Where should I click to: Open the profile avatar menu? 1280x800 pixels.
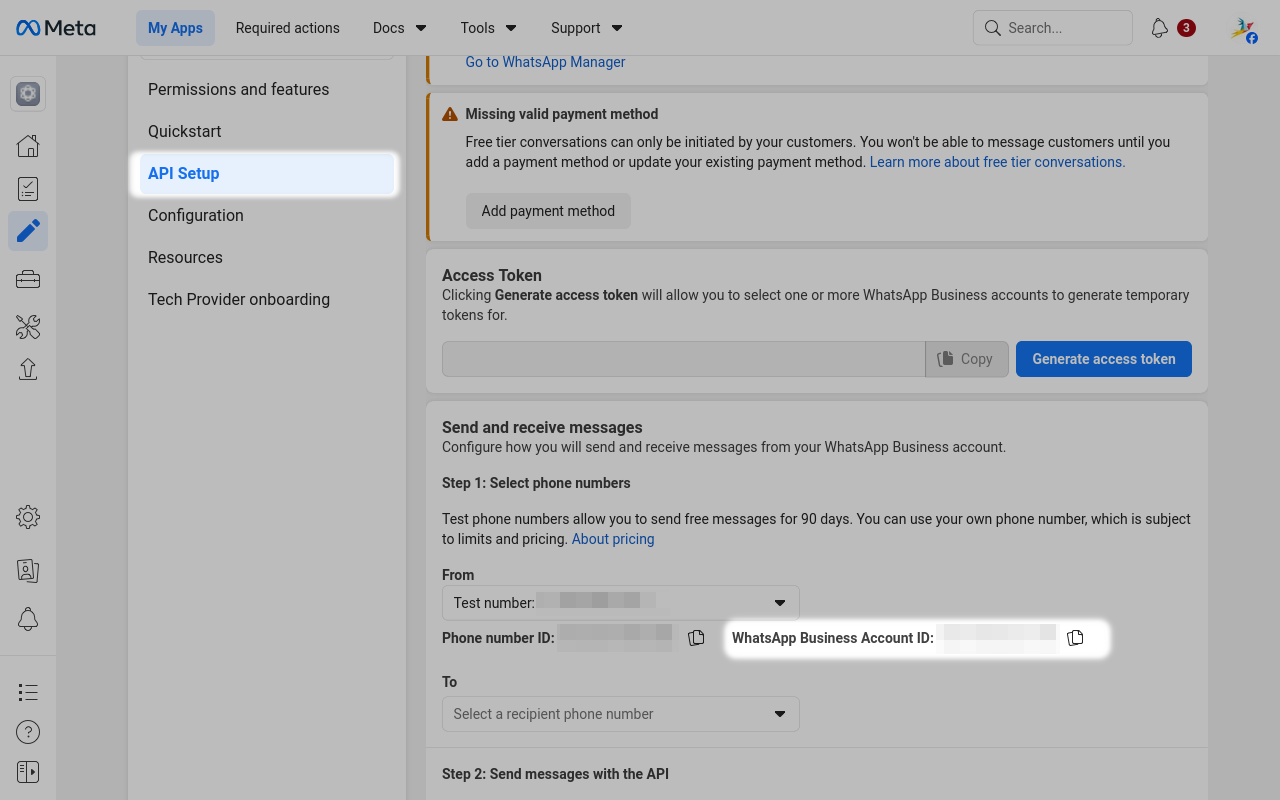[x=1243, y=29]
